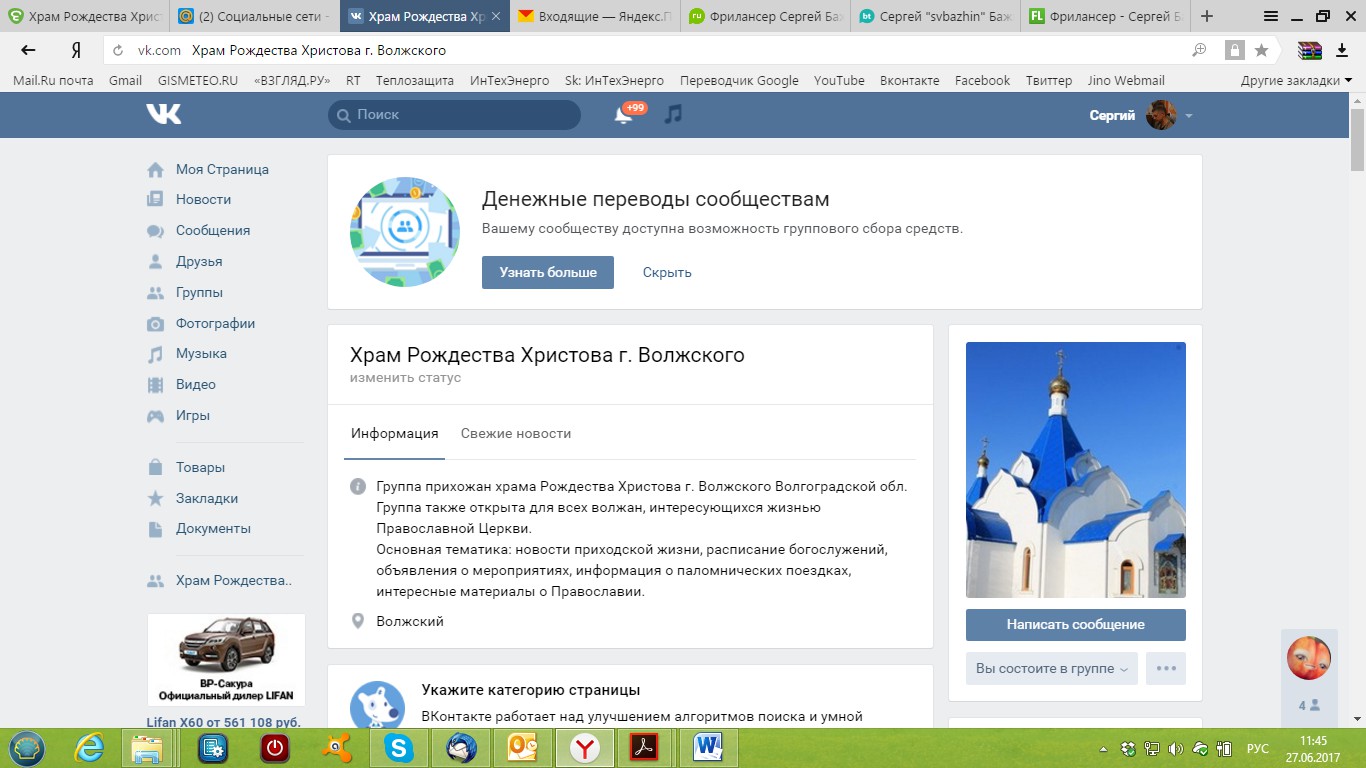This screenshot has width=1366, height=768.
Task: Open the Храм Рождества.. sidebar shortcut
Action: click(234, 580)
